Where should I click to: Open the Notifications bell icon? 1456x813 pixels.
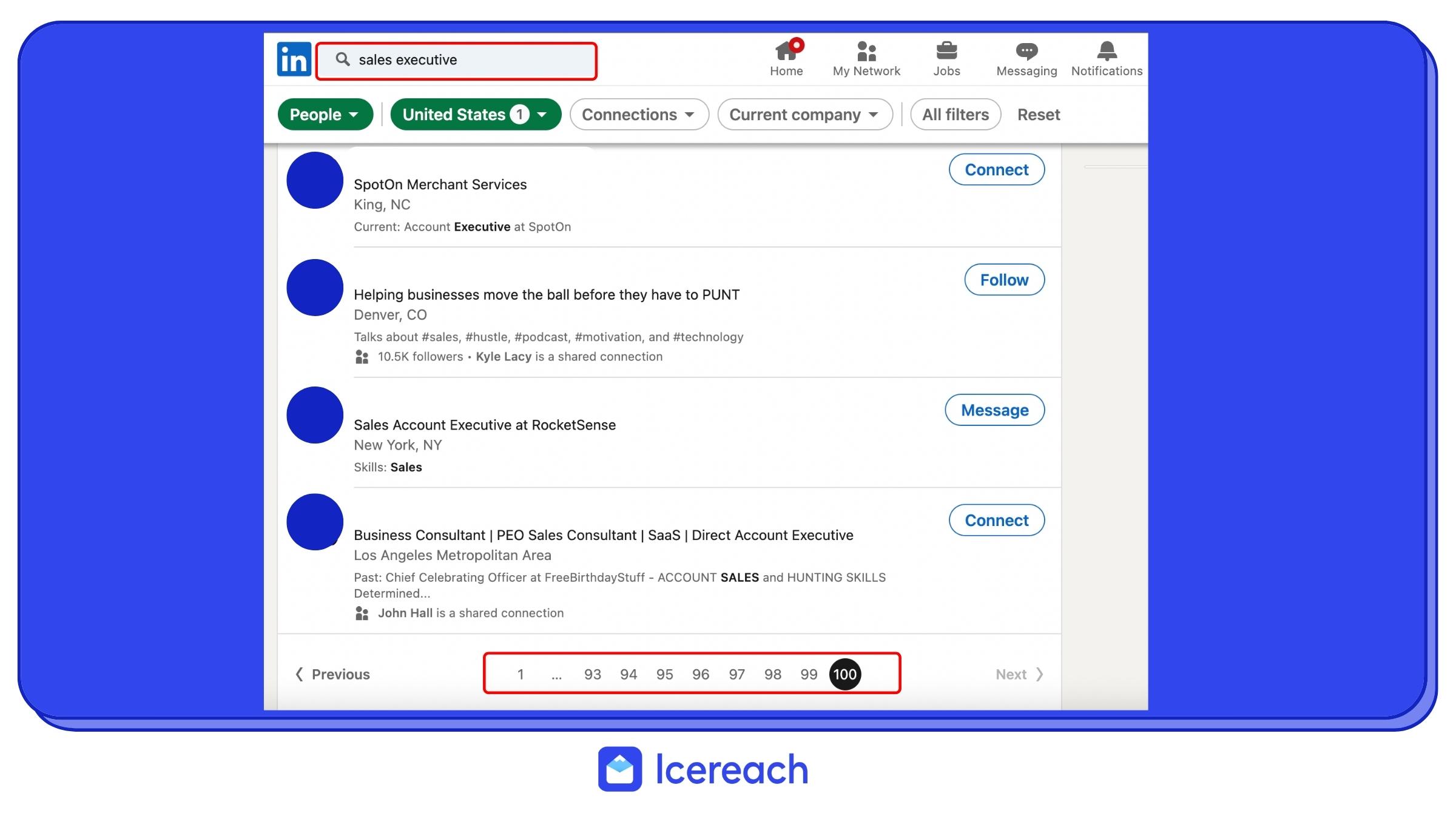1107,51
